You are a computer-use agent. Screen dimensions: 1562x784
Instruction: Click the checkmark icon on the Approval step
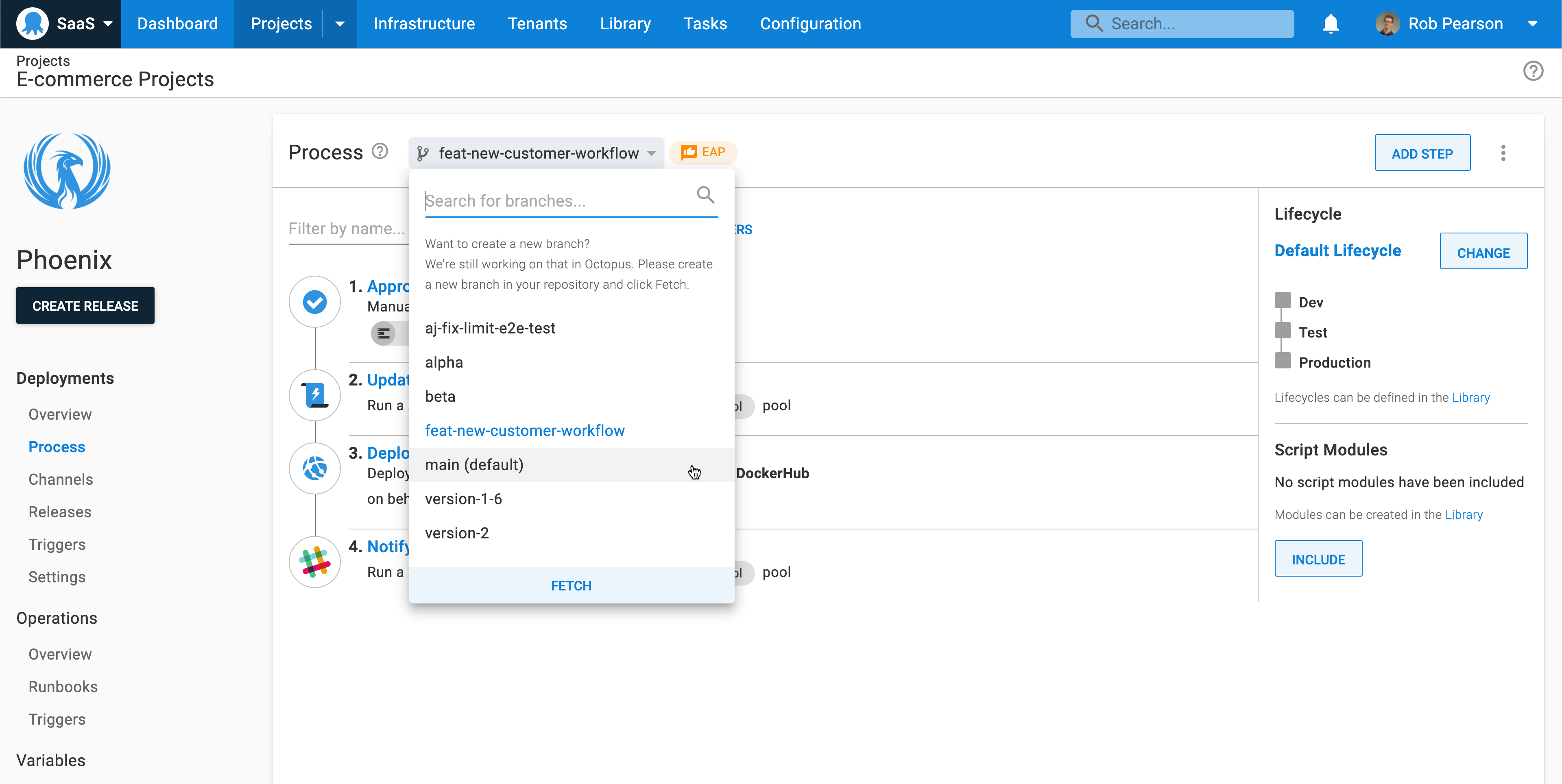[314, 301]
